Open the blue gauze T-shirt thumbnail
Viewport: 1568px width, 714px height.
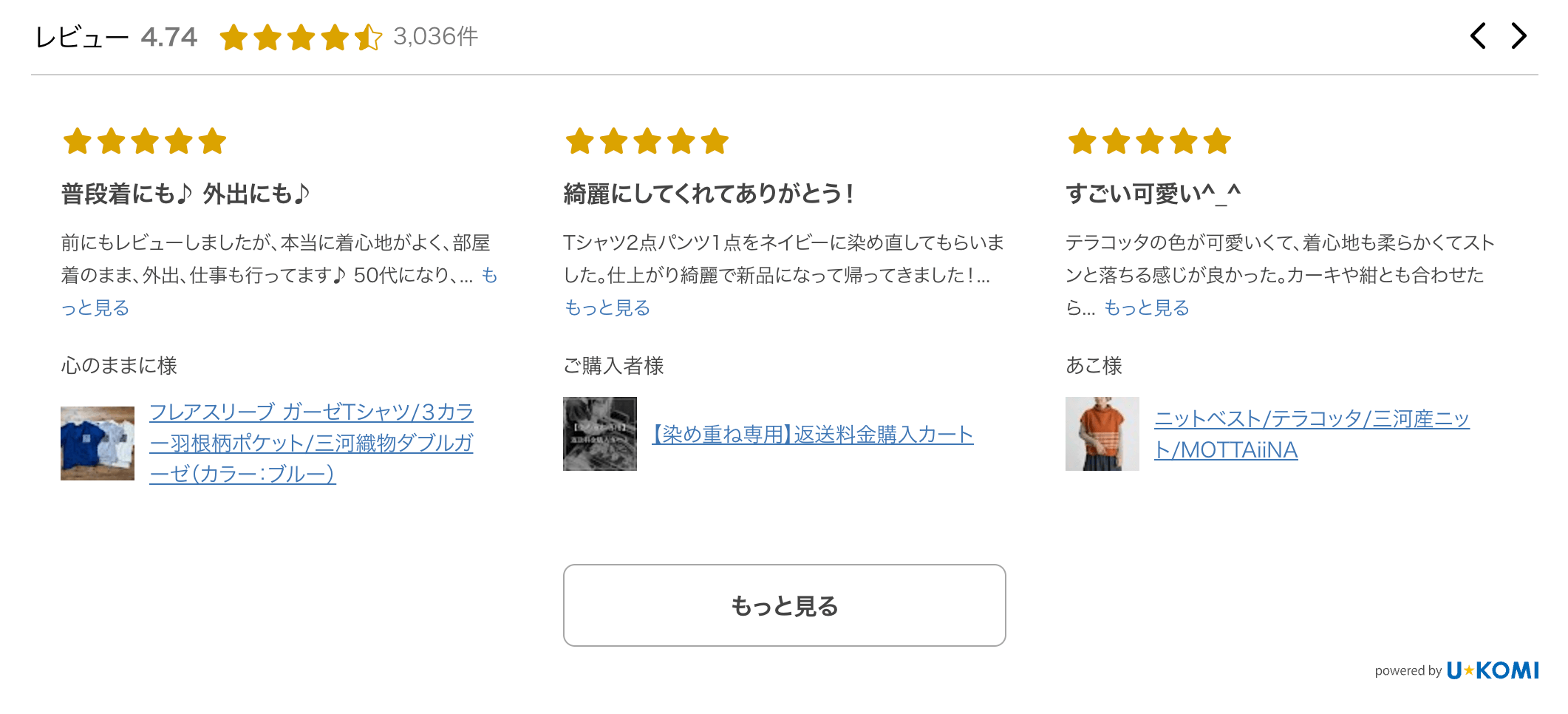coord(98,443)
